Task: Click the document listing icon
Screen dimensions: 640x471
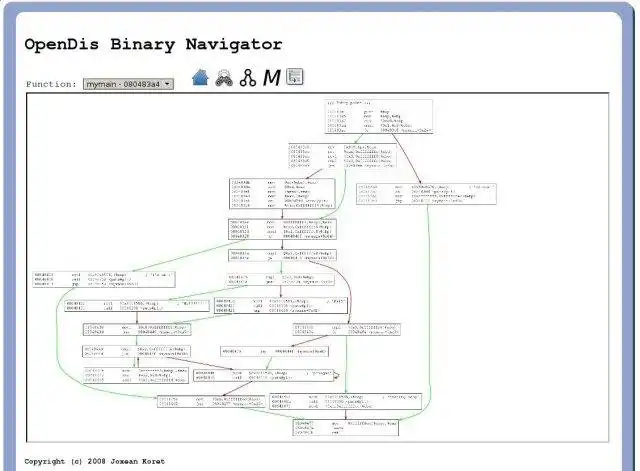Action: [295, 77]
